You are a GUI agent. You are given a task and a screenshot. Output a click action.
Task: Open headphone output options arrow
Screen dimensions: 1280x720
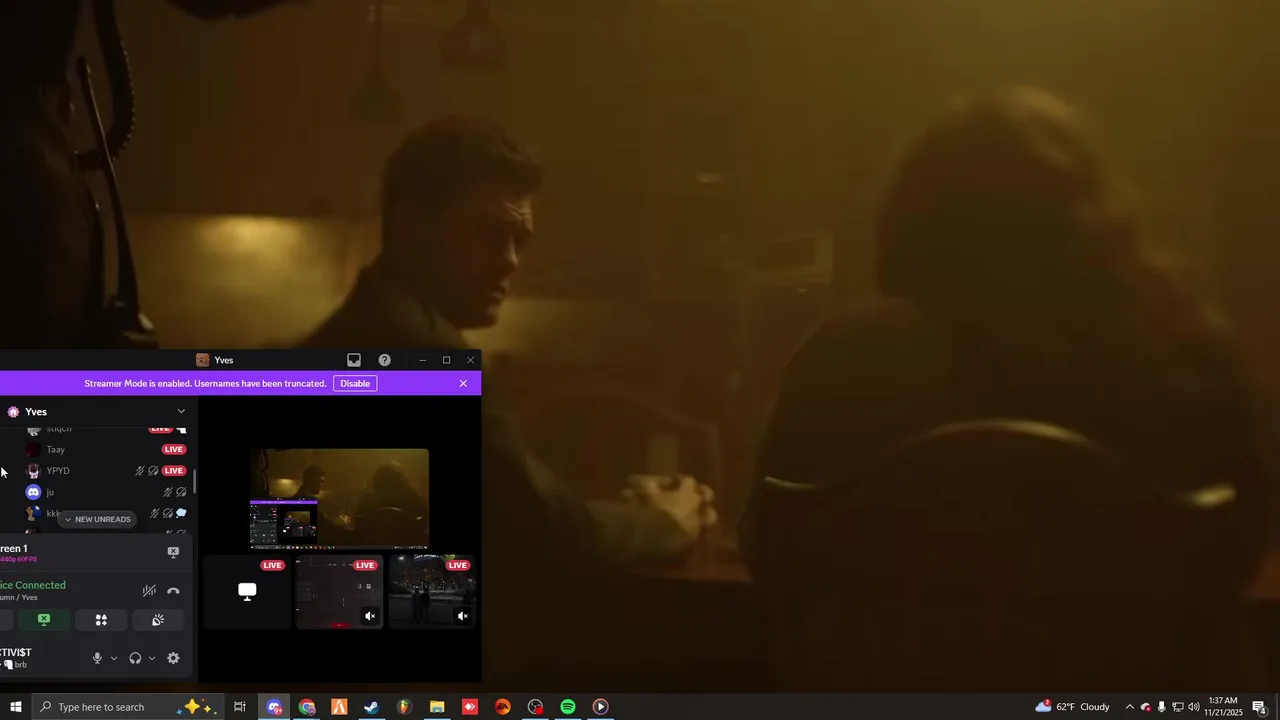coord(152,658)
